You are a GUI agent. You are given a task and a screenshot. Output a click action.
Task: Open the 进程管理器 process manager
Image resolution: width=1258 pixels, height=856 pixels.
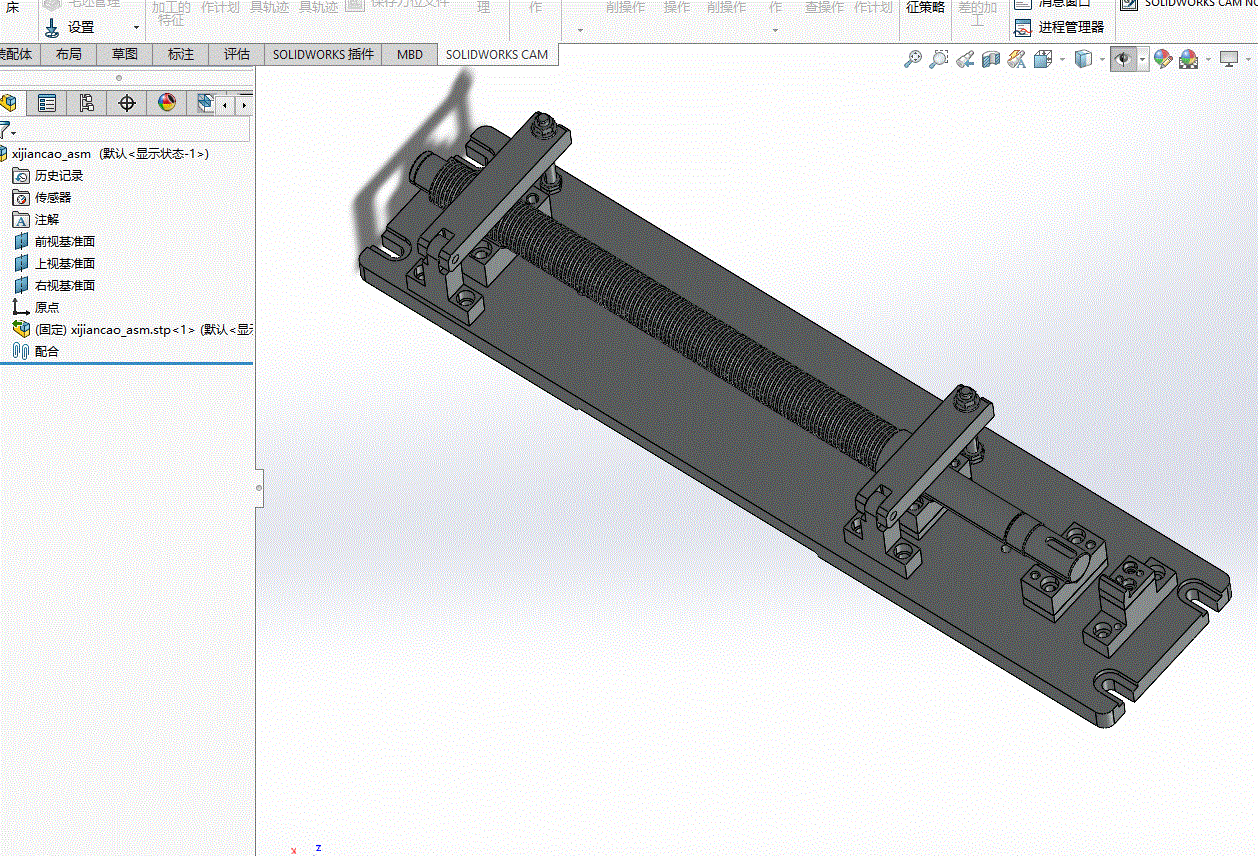tap(1060, 28)
